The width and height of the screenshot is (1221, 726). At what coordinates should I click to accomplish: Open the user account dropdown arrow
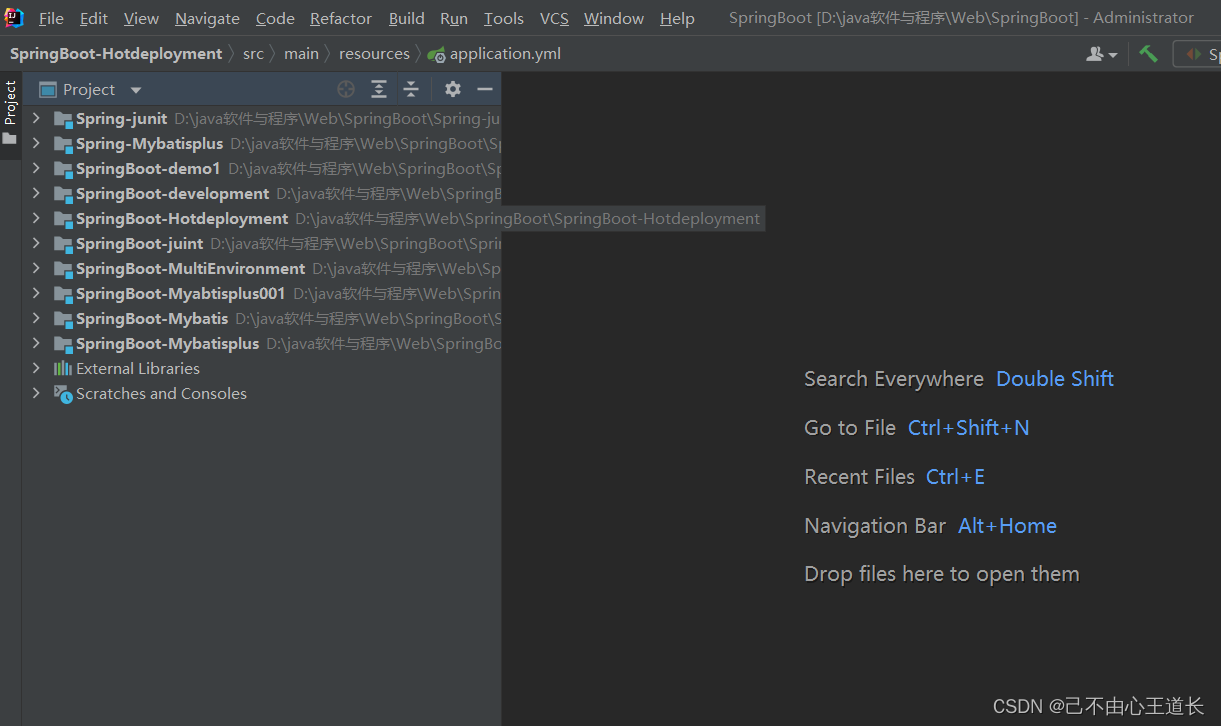point(1113,55)
